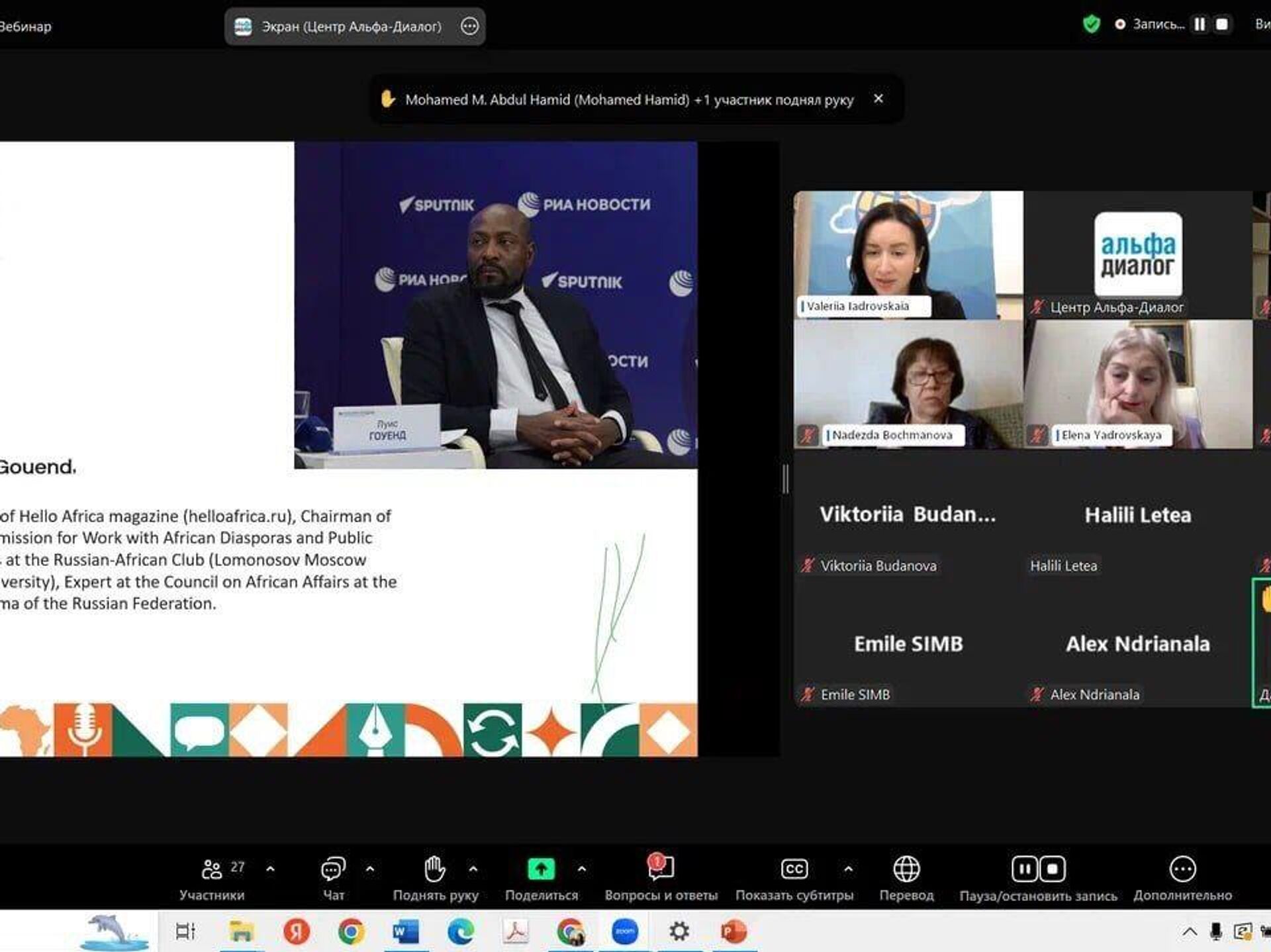This screenshot has height=952, width=1271.
Task: Toggle Show subtitles CC button
Action: click(794, 869)
